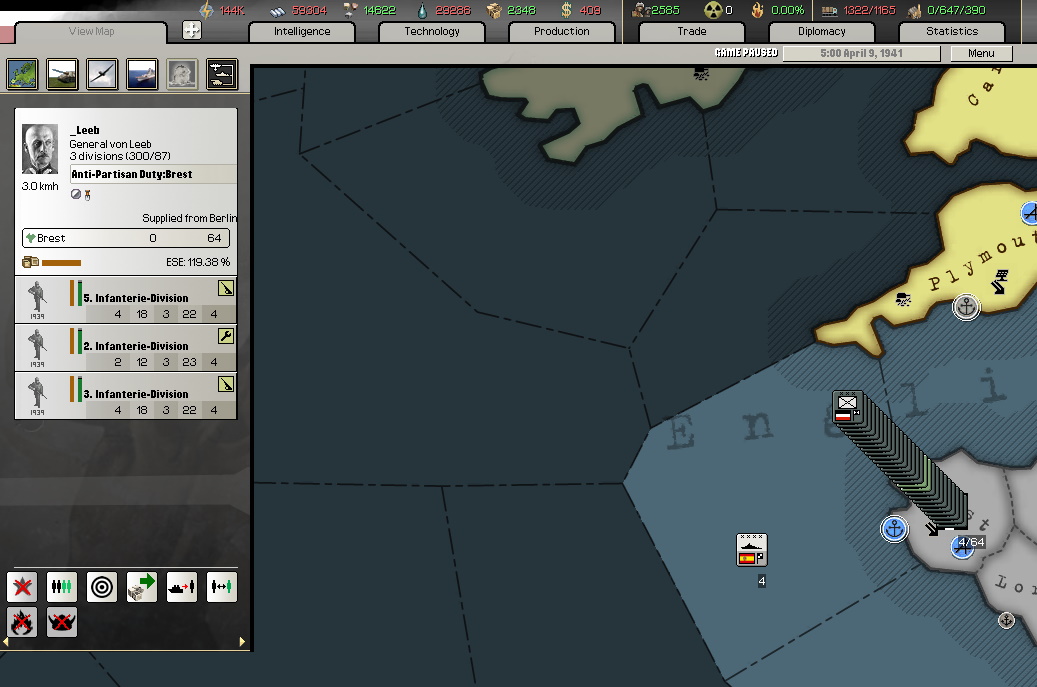Switch to the Technology tab
Image resolution: width=1037 pixels, height=687 pixels.
point(431,31)
